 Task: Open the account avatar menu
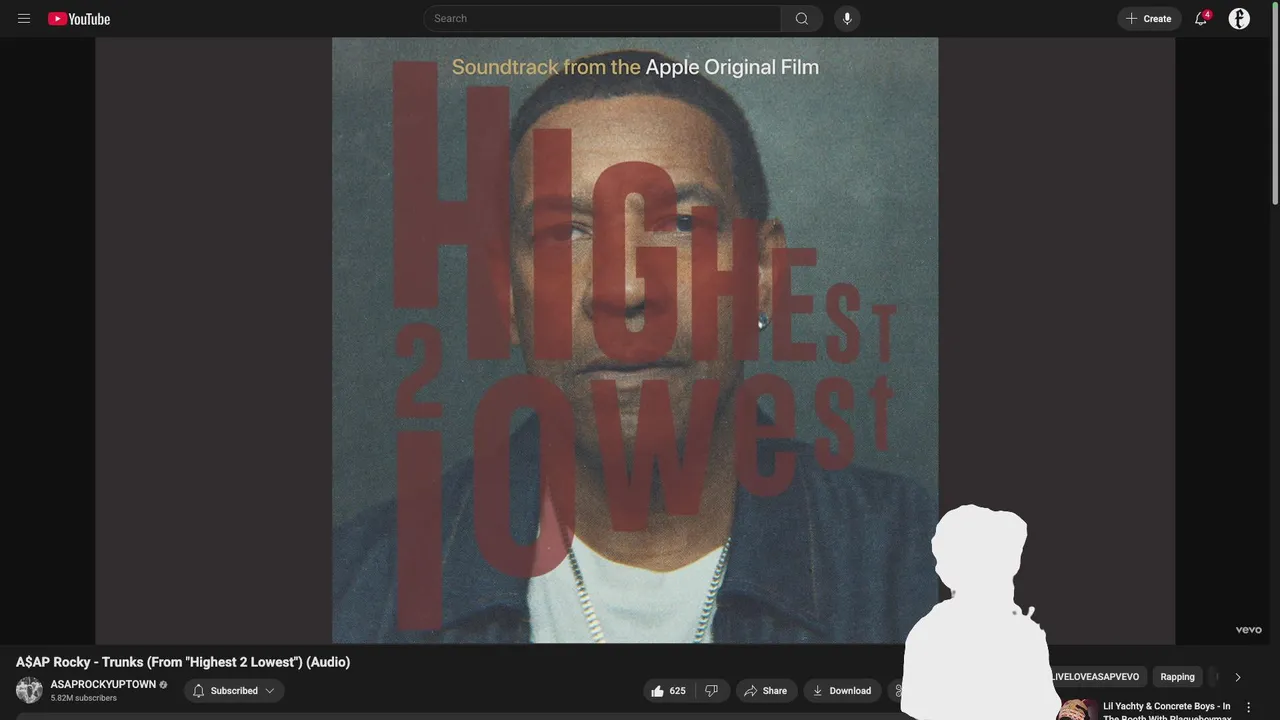tap(1239, 18)
